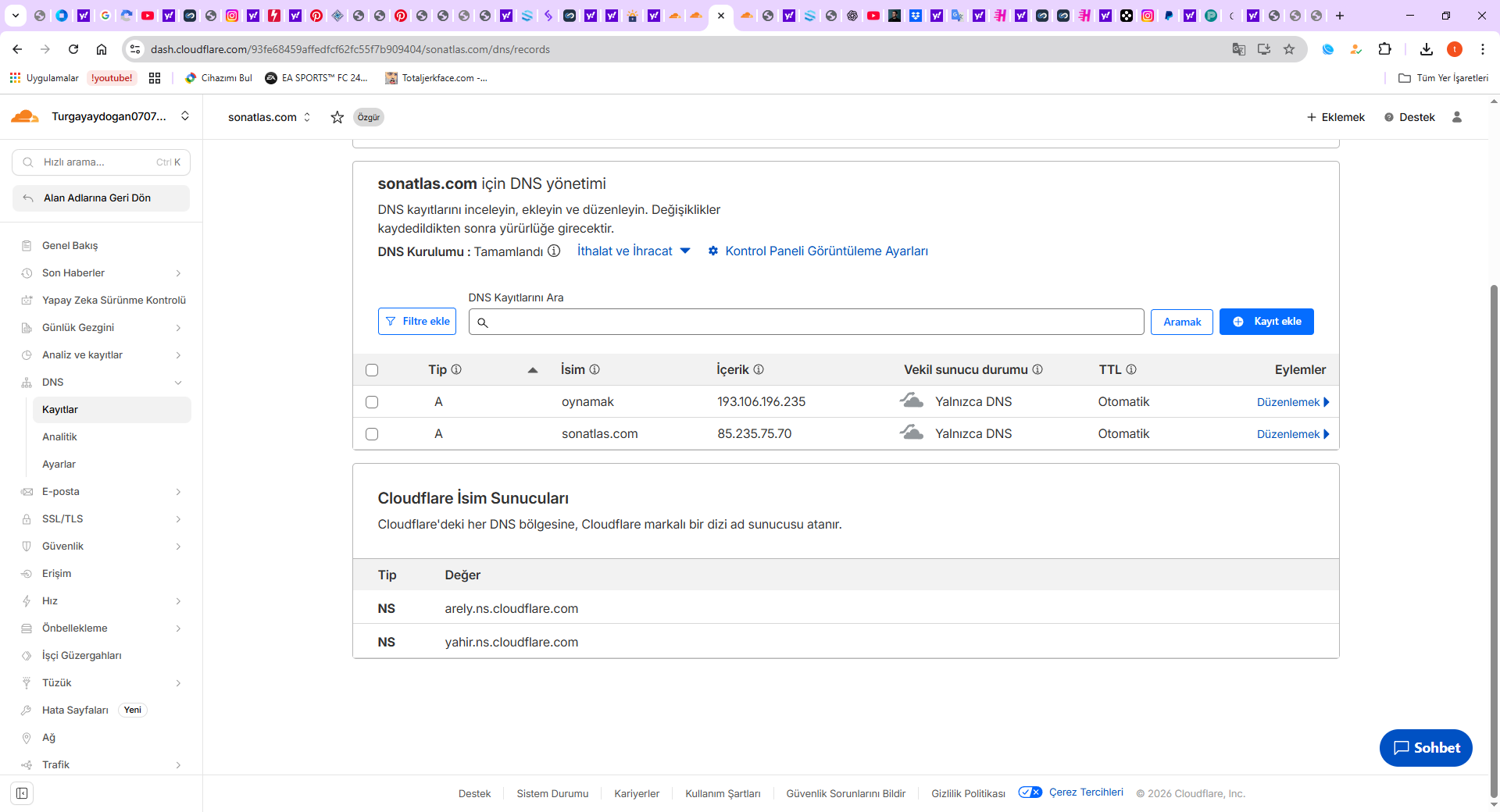The image size is (1500, 812).
Task: Expand the Günlük Gezgini sidebar section
Action: coord(178,328)
